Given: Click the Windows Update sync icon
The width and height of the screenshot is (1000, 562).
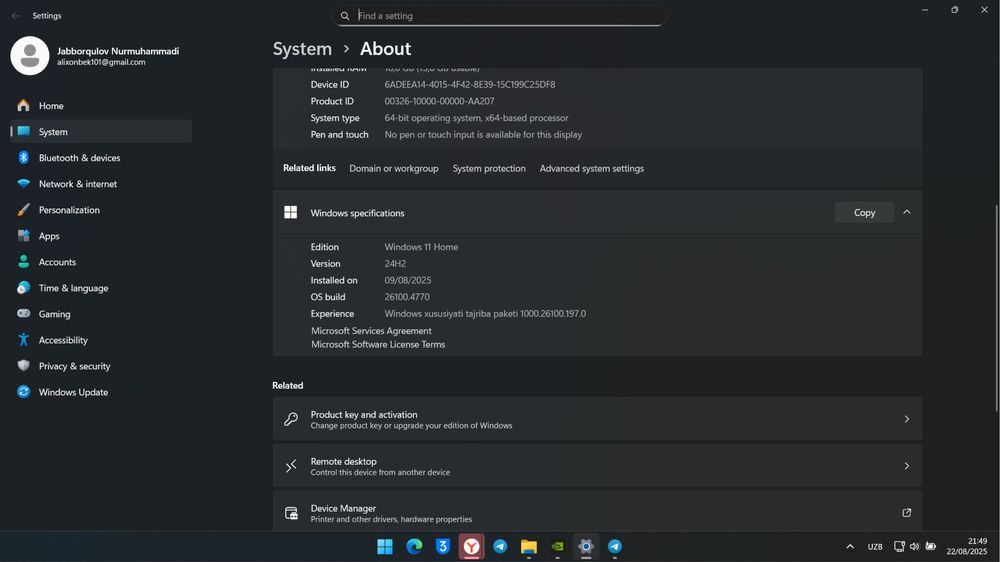Looking at the screenshot, I should [24, 392].
